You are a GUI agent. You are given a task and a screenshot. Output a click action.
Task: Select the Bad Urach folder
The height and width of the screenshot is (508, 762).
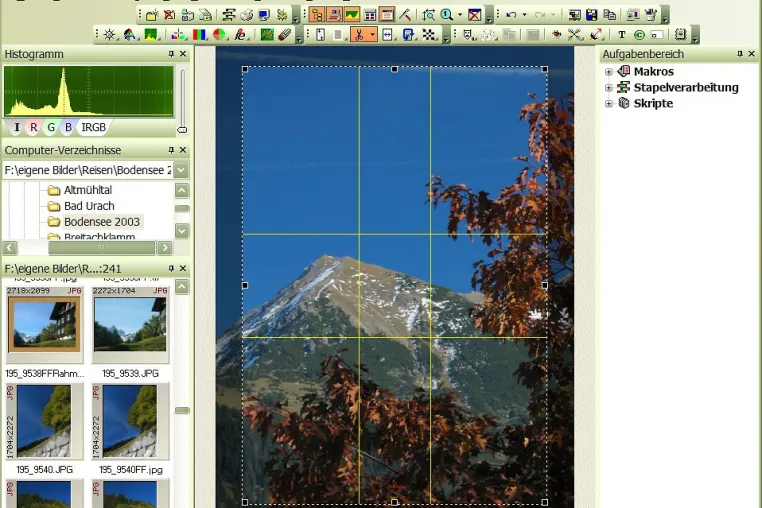89,206
